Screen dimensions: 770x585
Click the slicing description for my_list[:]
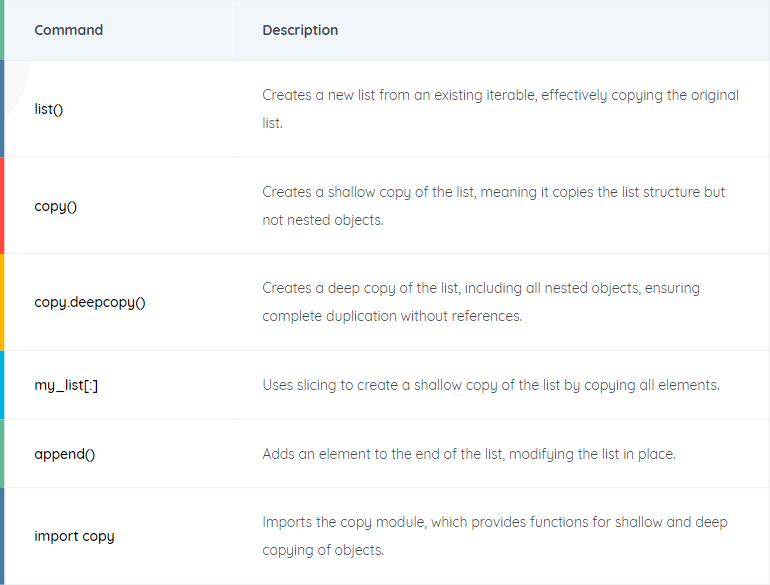491,385
